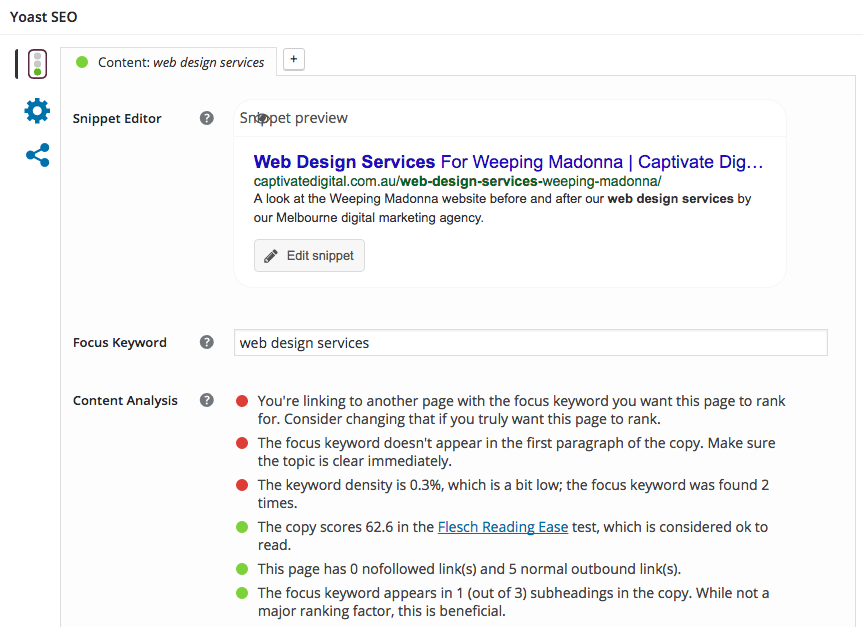Open the Flesch Reading Ease link
This screenshot has width=863, height=627.
[502, 527]
